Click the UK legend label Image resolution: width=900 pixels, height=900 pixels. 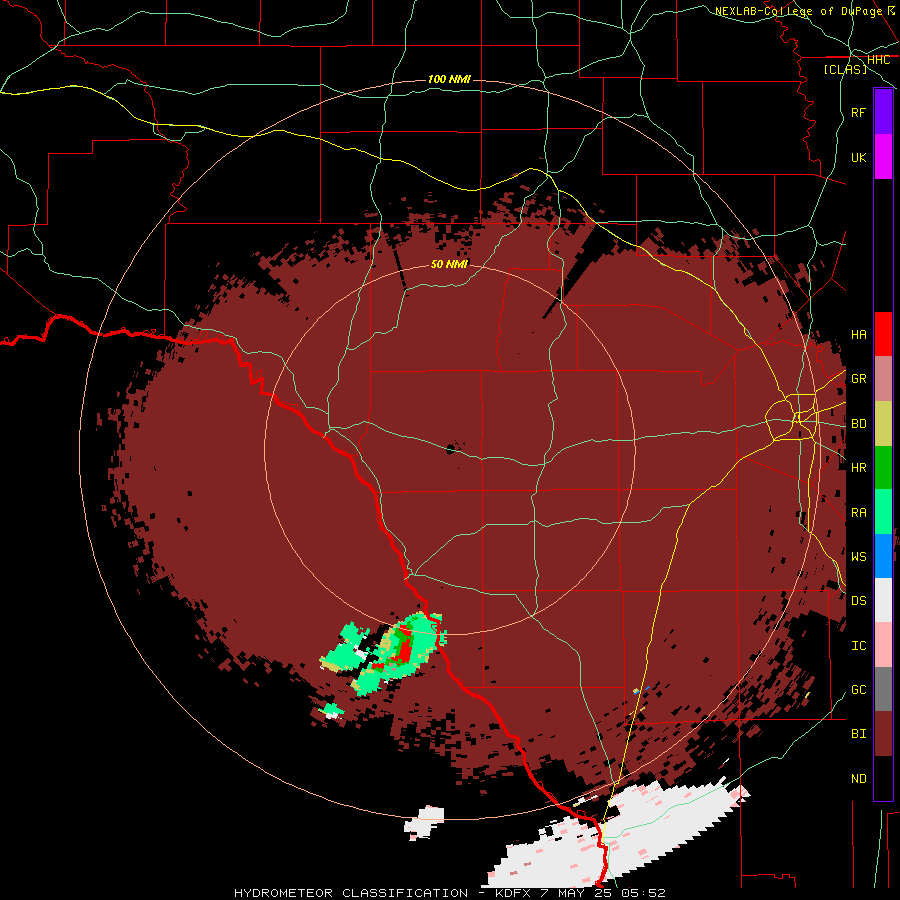[x=858, y=157]
